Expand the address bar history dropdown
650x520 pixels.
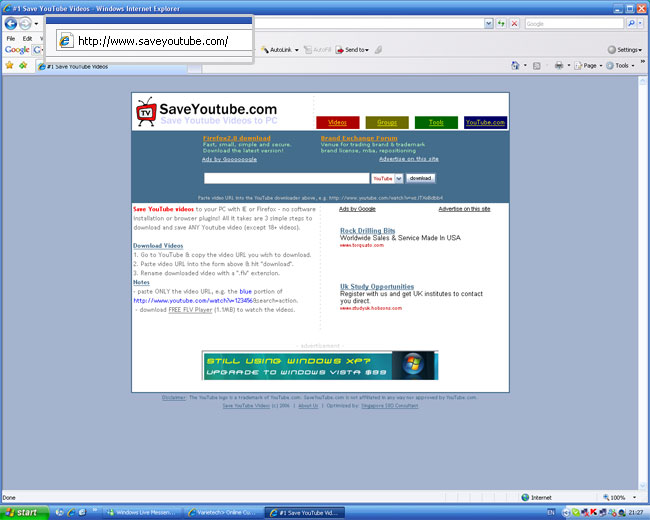[489, 24]
